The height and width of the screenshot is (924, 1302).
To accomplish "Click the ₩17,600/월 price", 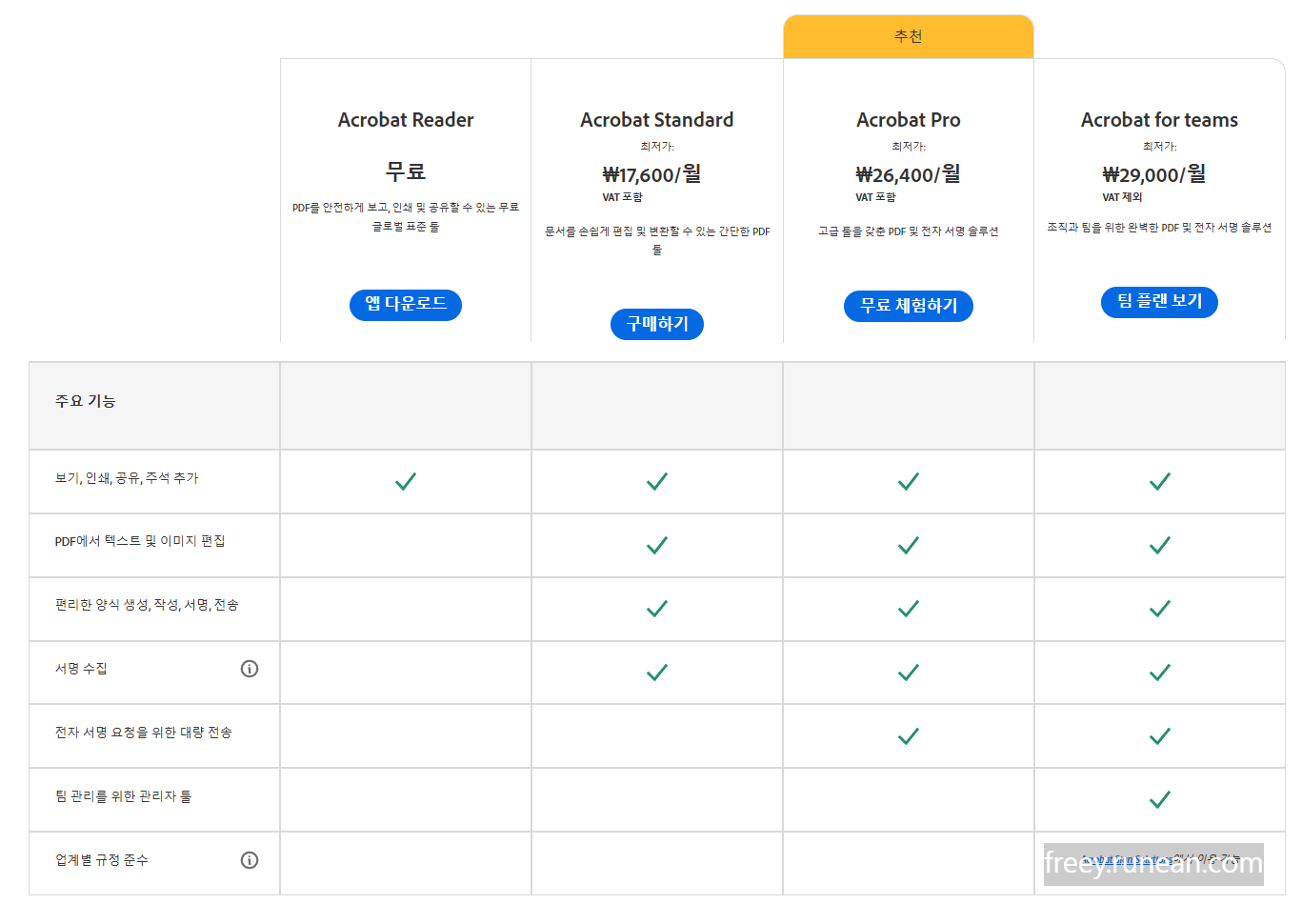I will point(652,174).
